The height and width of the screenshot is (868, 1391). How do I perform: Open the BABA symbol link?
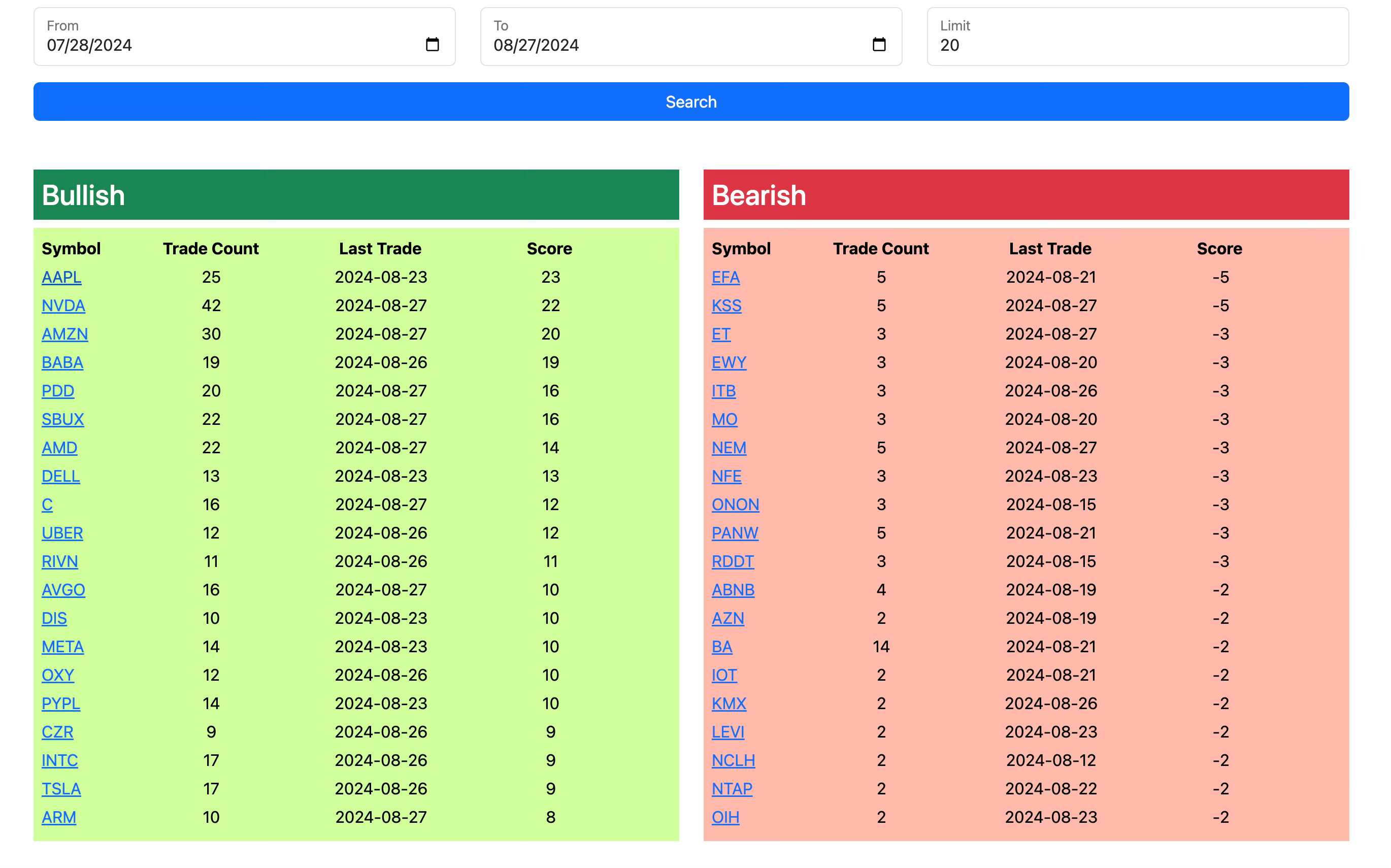point(62,362)
